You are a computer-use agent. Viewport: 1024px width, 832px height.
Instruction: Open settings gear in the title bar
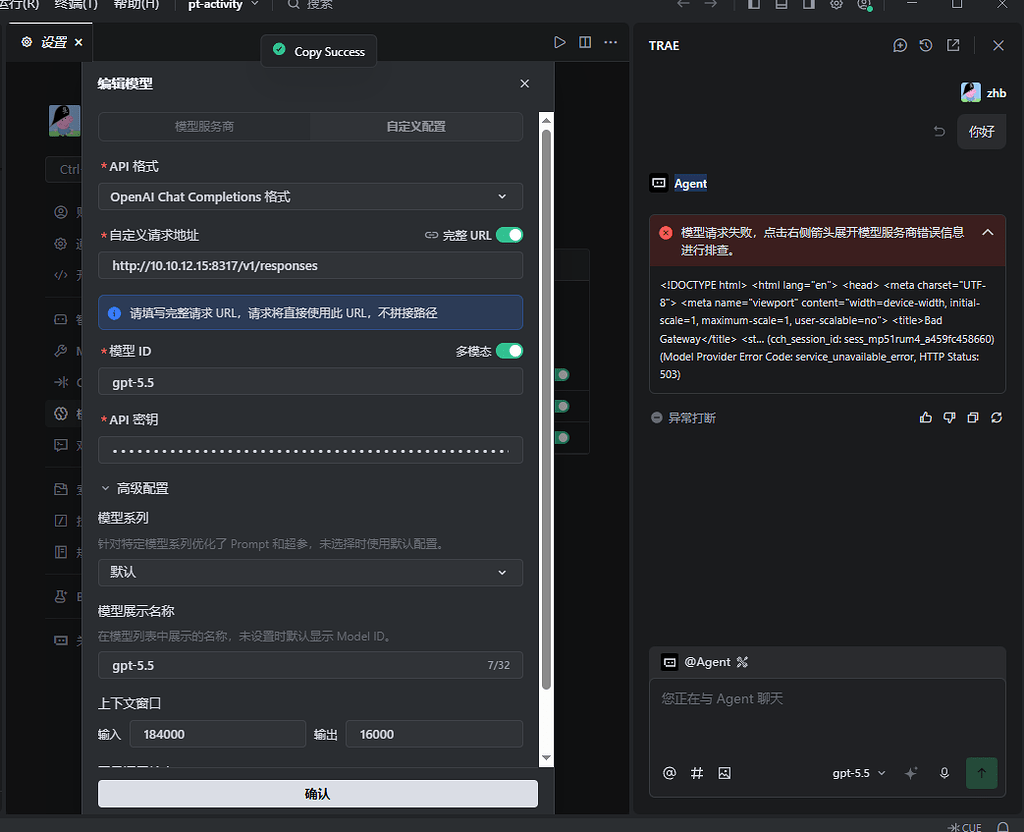837,4
